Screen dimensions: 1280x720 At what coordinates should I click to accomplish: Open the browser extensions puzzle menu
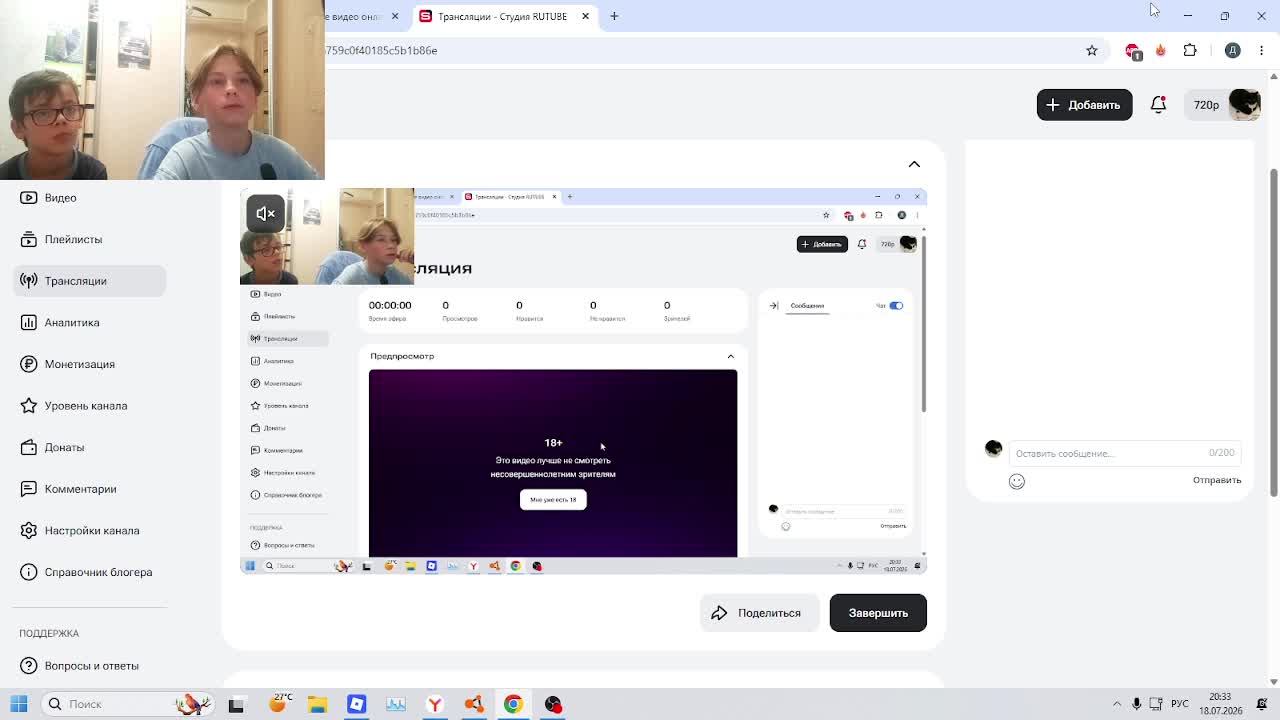pyautogui.click(x=1190, y=50)
